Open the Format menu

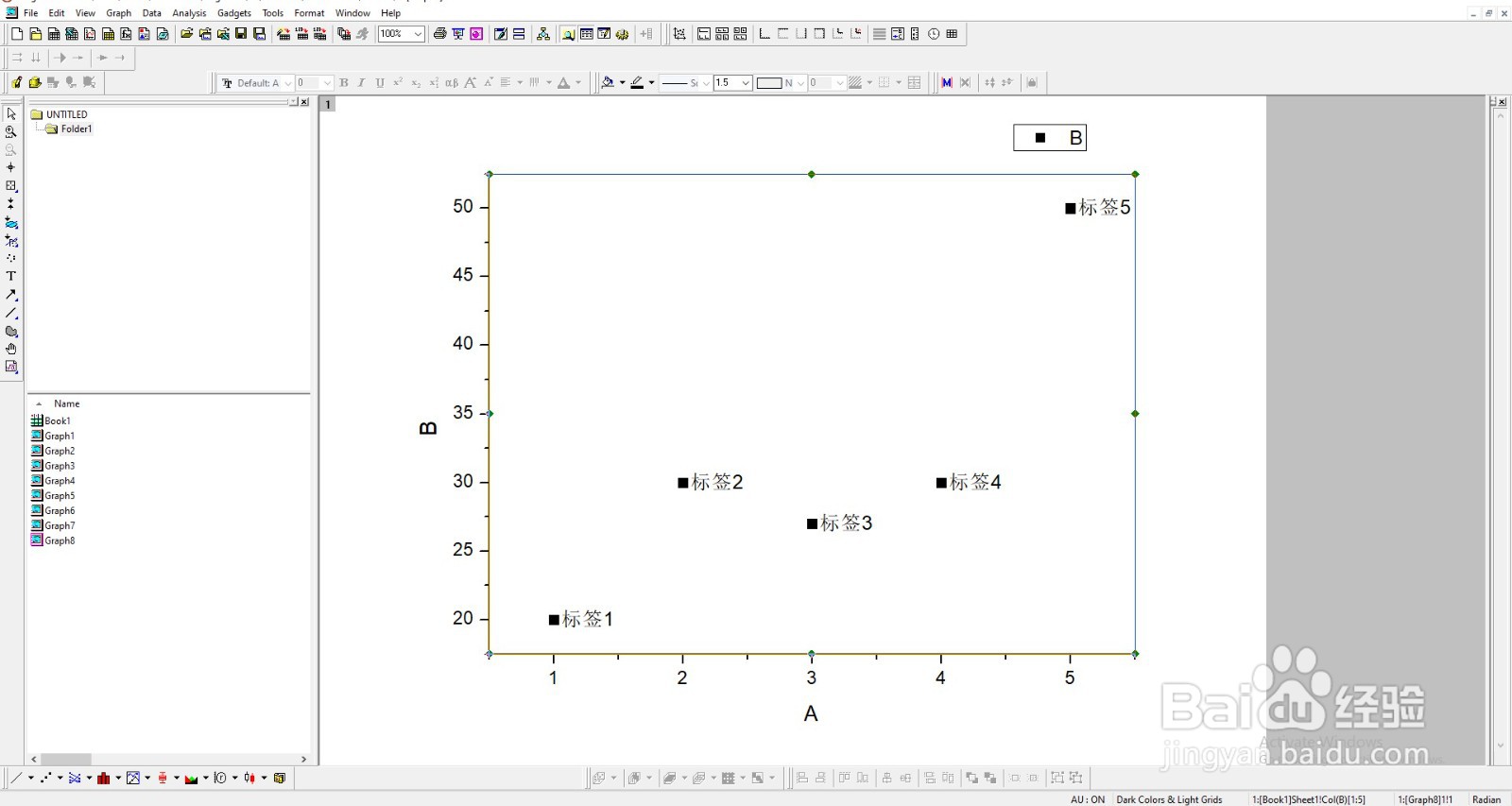(309, 13)
